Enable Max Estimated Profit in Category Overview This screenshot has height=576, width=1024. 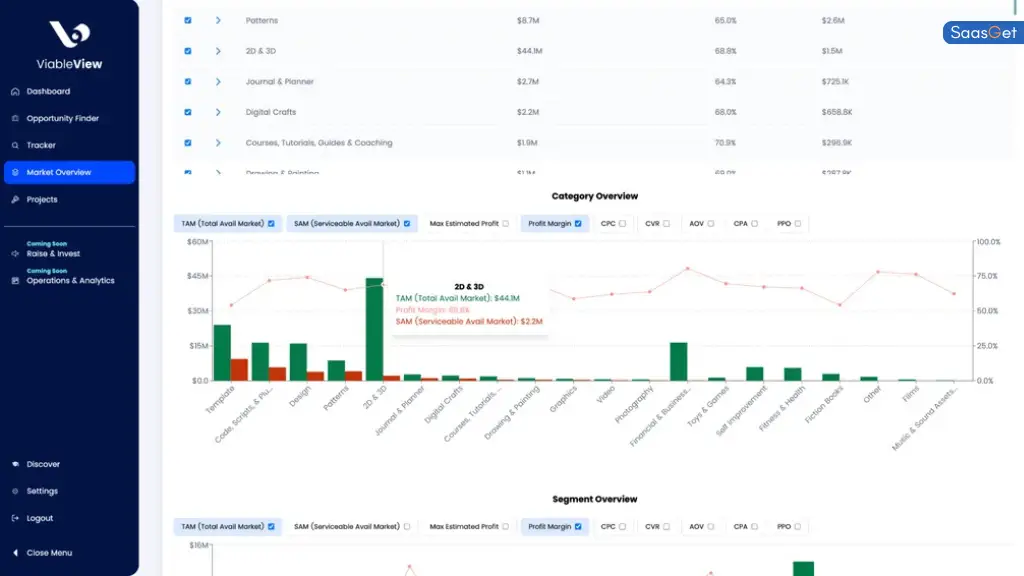pyautogui.click(x=505, y=224)
